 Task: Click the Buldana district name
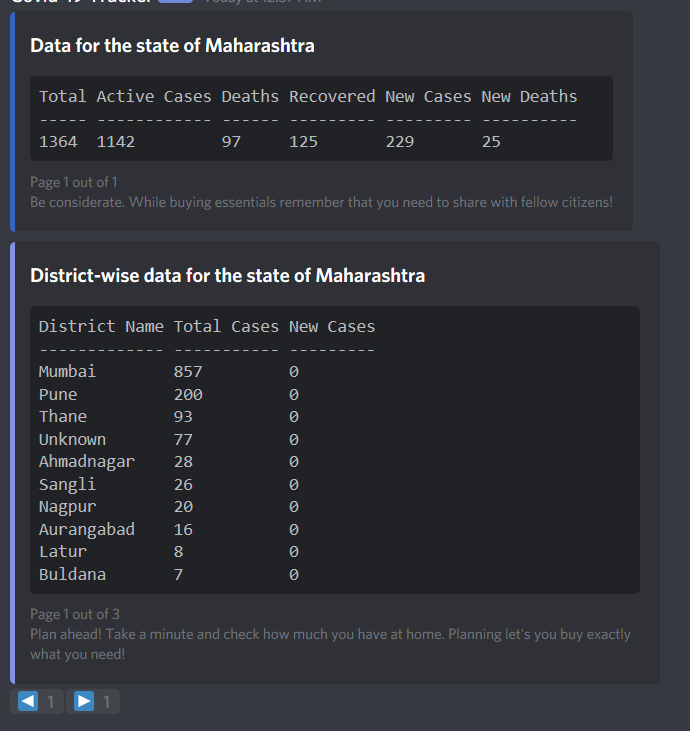pyautogui.click(x=72, y=574)
